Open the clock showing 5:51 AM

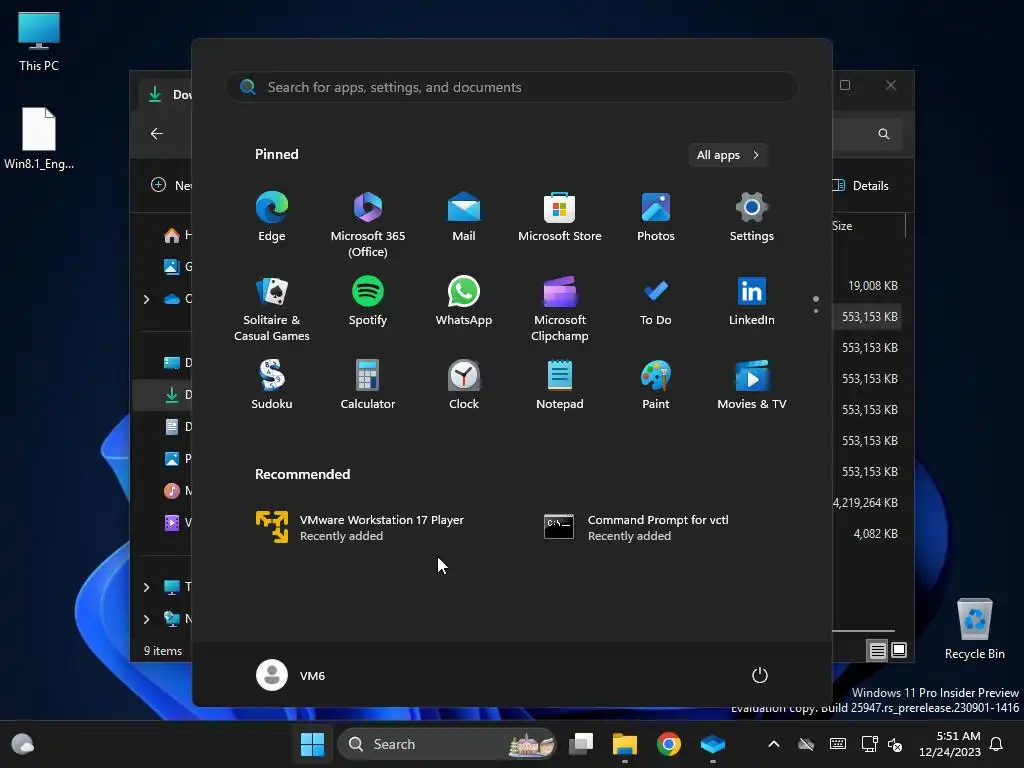pyautogui.click(x=950, y=744)
